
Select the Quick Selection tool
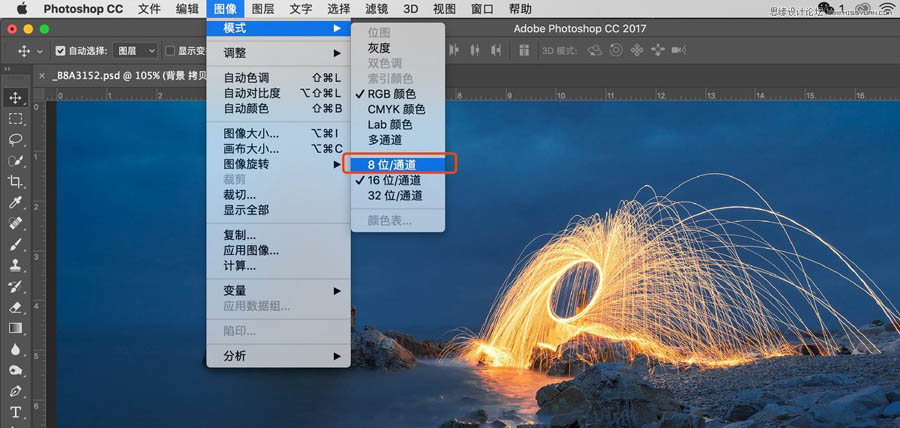pos(15,161)
